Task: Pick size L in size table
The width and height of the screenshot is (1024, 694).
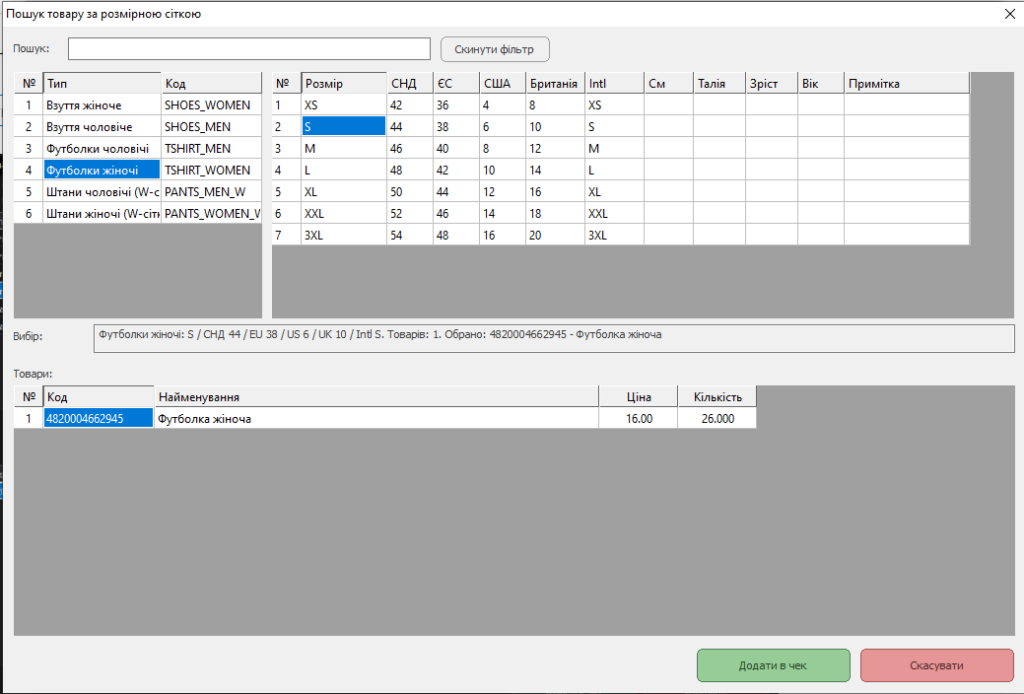Action: click(x=343, y=170)
